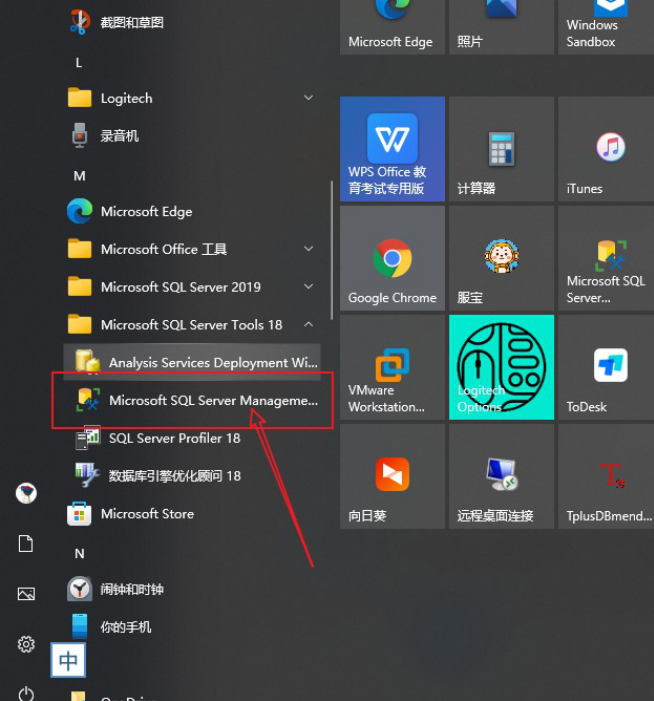Screen dimensions: 654x701
Task: Launch the voice recorder 录音机 icon
Action: pos(80,135)
